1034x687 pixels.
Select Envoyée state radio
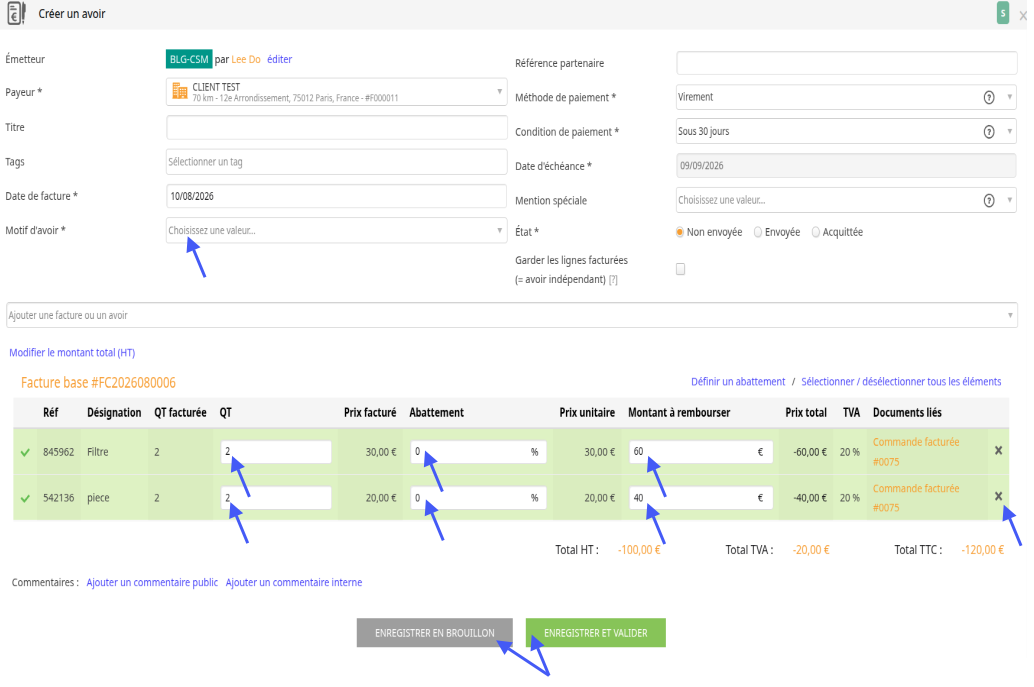(758, 232)
